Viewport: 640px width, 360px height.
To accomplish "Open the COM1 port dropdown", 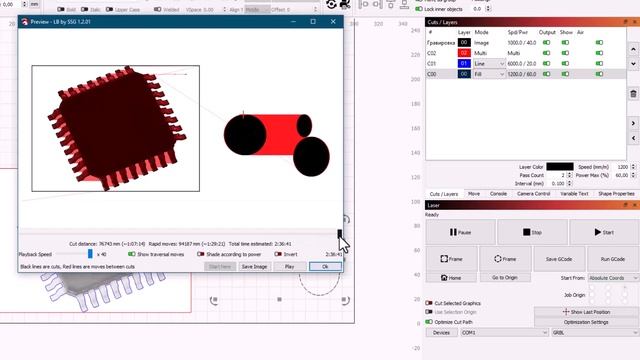I will pyautogui.click(x=504, y=333).
